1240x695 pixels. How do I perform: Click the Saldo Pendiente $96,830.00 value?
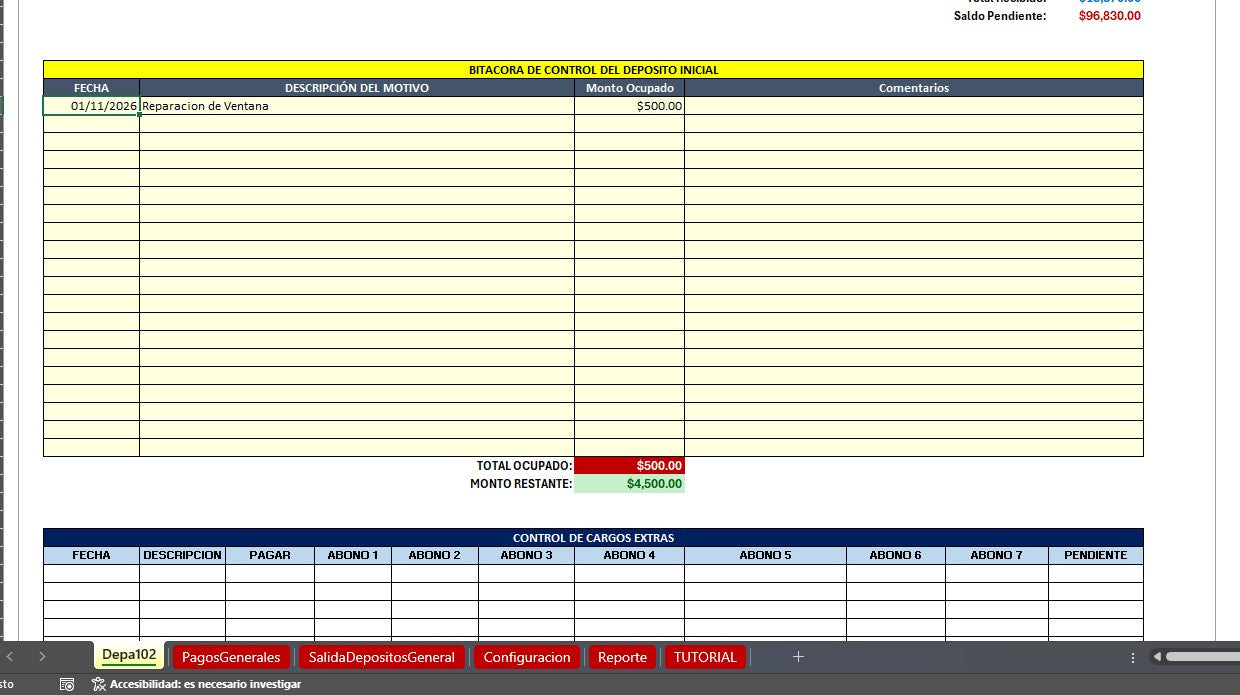tap(1110, 15)
